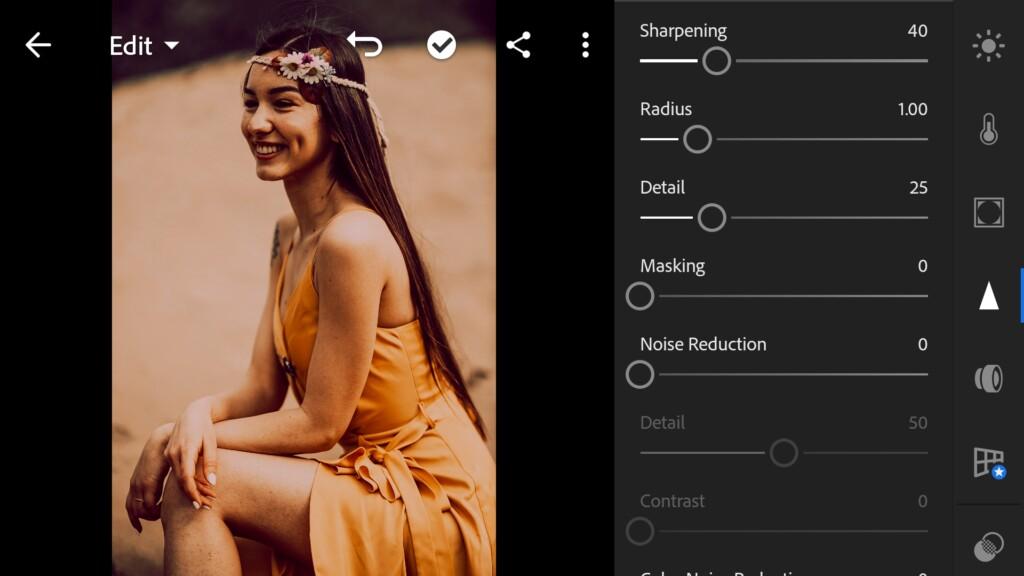Tap the portrait photo preview
Screen dimensions: 1024x576
(x=304, y=288)
